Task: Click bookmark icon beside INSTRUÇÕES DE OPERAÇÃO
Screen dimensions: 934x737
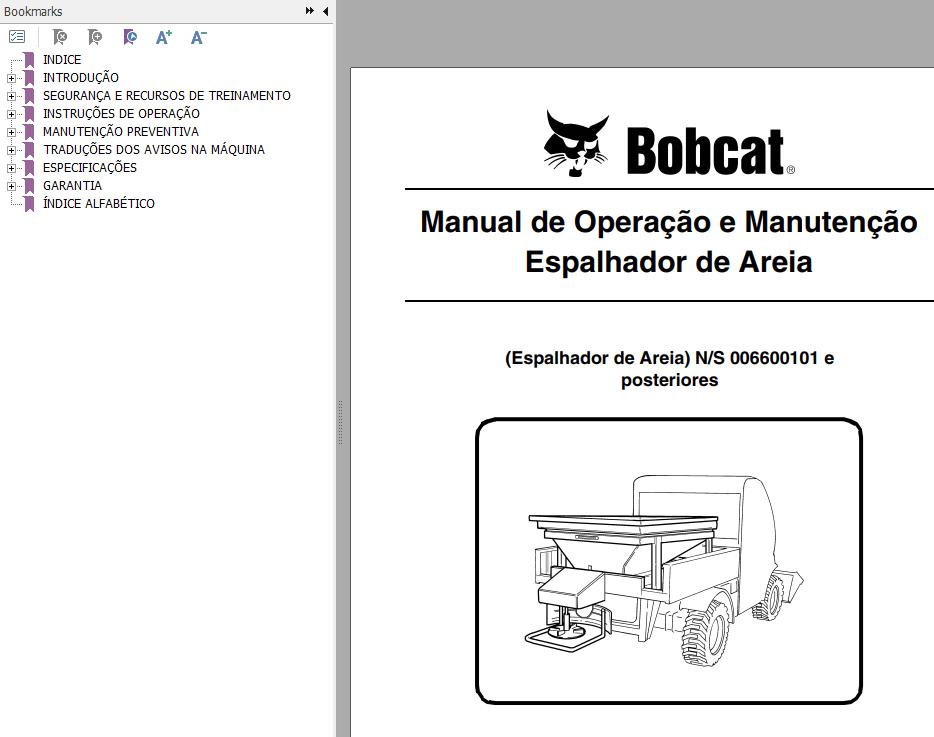Action: (x=29, y=114)
